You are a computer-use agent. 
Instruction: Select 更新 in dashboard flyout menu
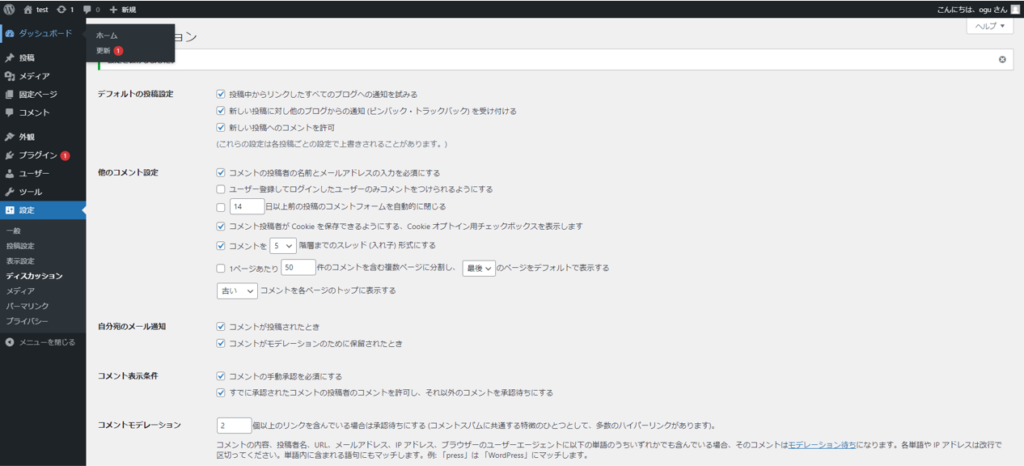[x=103, y=50]
